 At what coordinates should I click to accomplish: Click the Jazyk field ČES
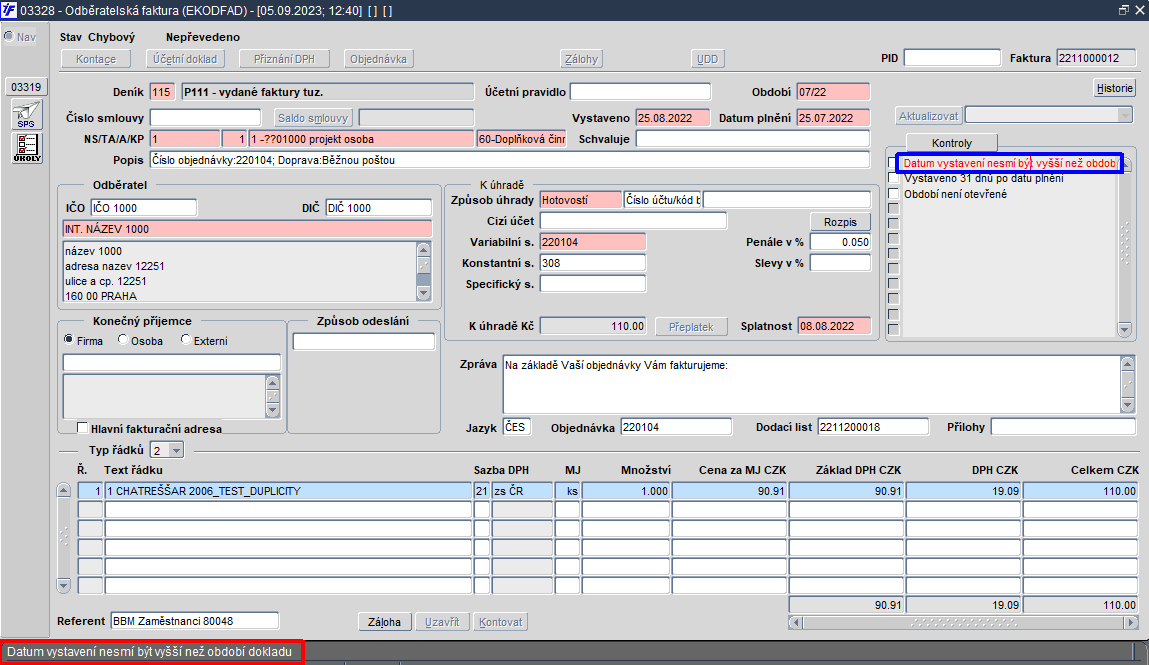point(517,427)
